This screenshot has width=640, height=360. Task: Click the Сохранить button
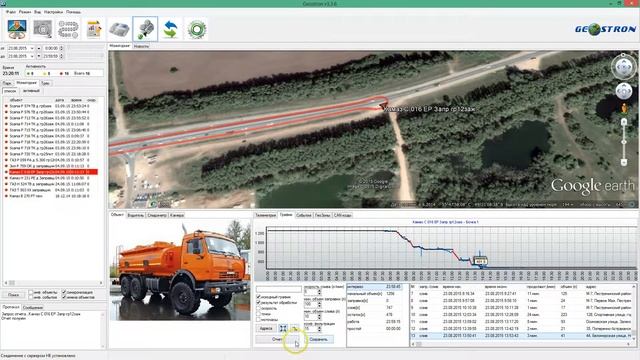click(x=319, y=339)
